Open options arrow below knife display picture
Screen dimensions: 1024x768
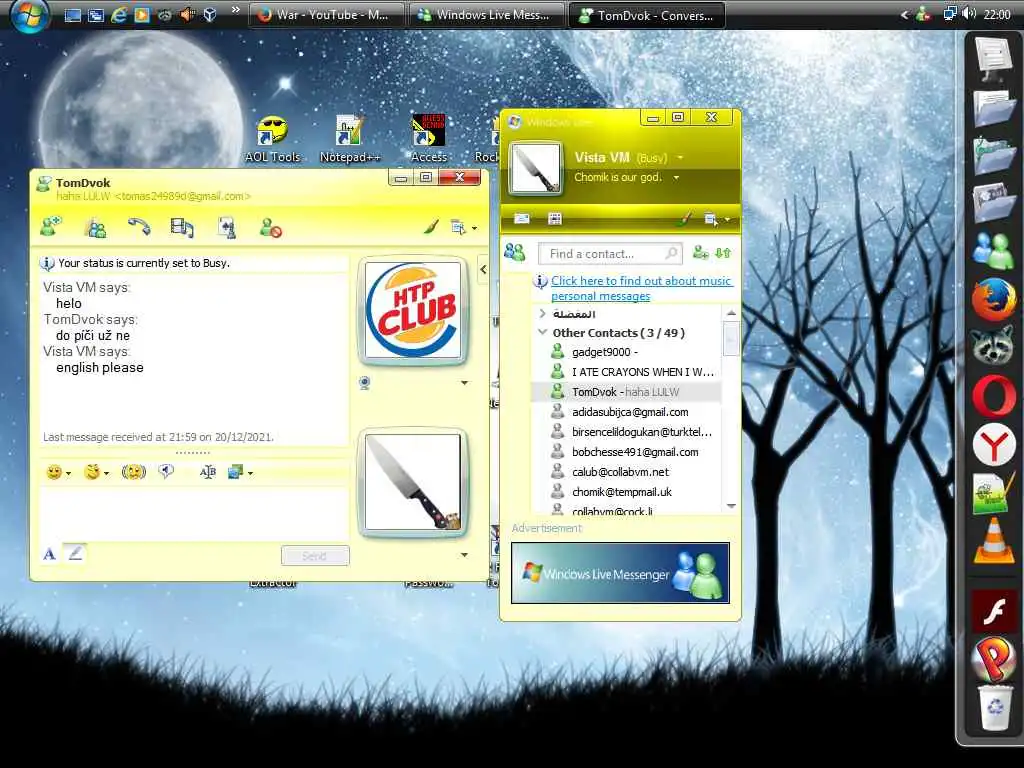(464, 555)
